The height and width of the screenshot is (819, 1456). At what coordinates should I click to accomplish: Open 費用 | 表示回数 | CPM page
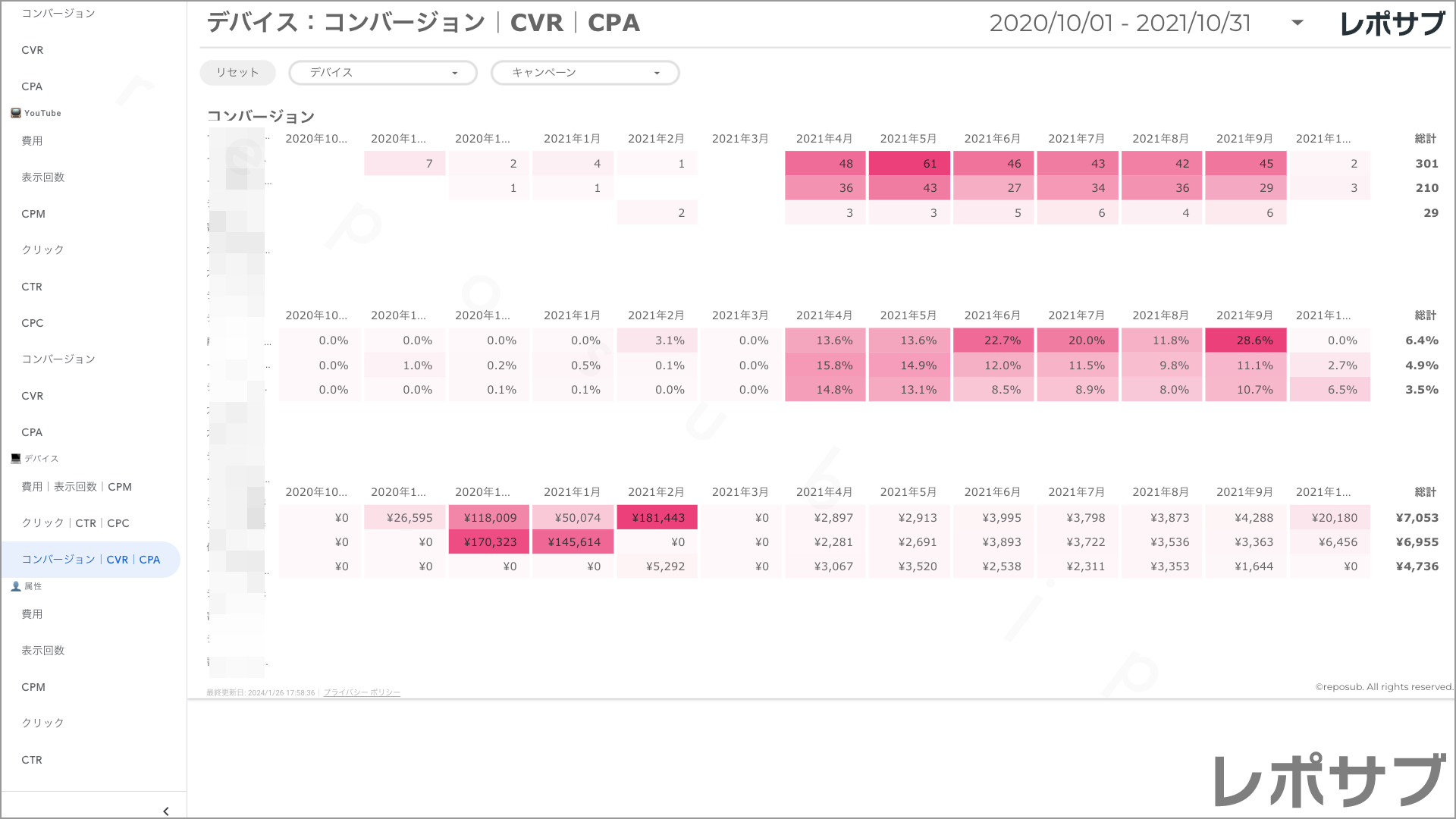coord(77,487)
